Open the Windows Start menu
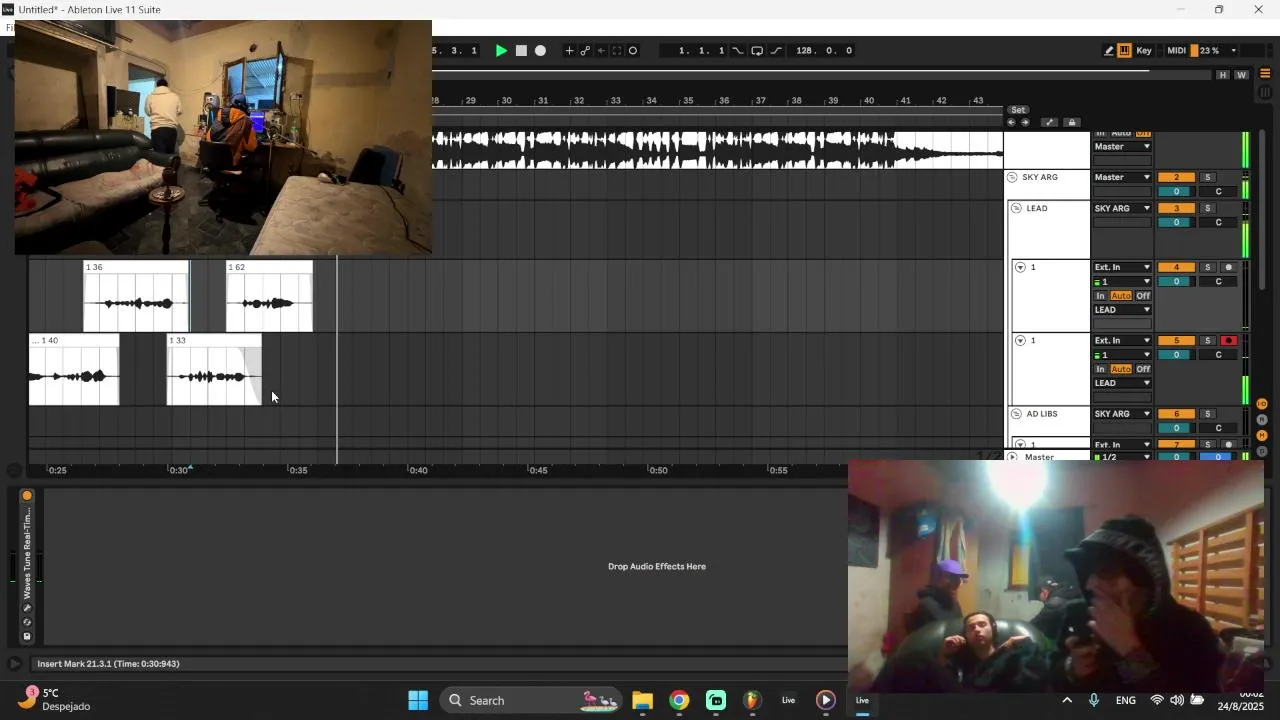 tap(418, 700)
